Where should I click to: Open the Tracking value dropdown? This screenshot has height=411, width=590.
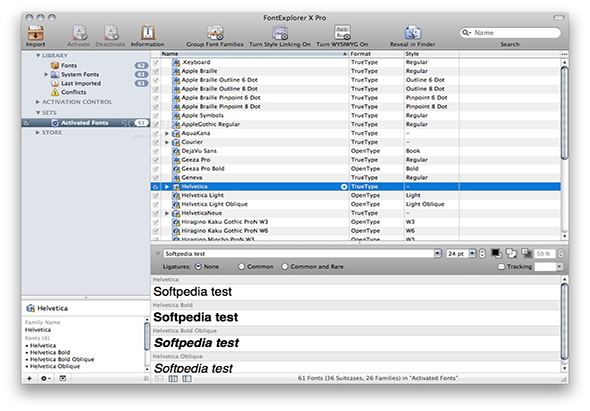pos(560,266)
